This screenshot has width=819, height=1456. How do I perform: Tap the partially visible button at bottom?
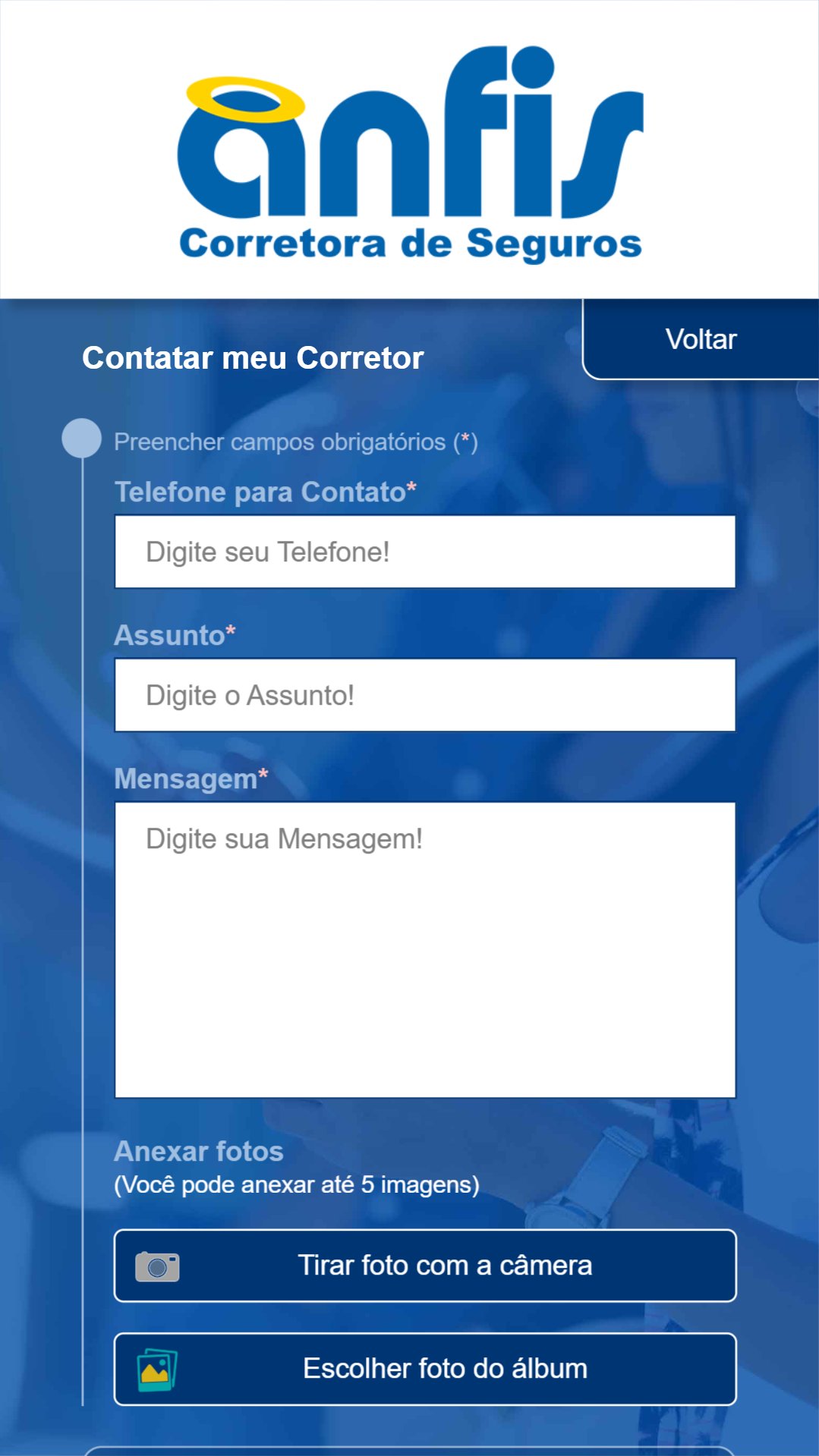click(x=409, y=1451)
